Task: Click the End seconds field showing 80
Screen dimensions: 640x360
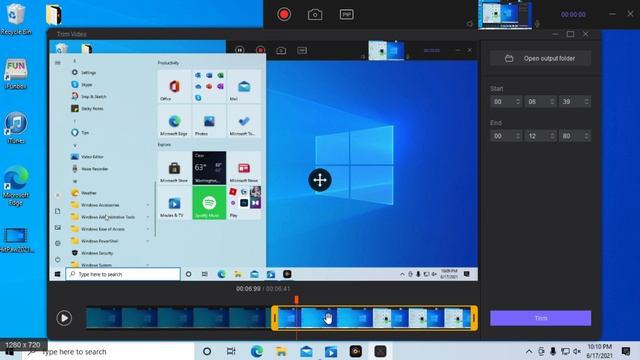Action: click(575, 136)
